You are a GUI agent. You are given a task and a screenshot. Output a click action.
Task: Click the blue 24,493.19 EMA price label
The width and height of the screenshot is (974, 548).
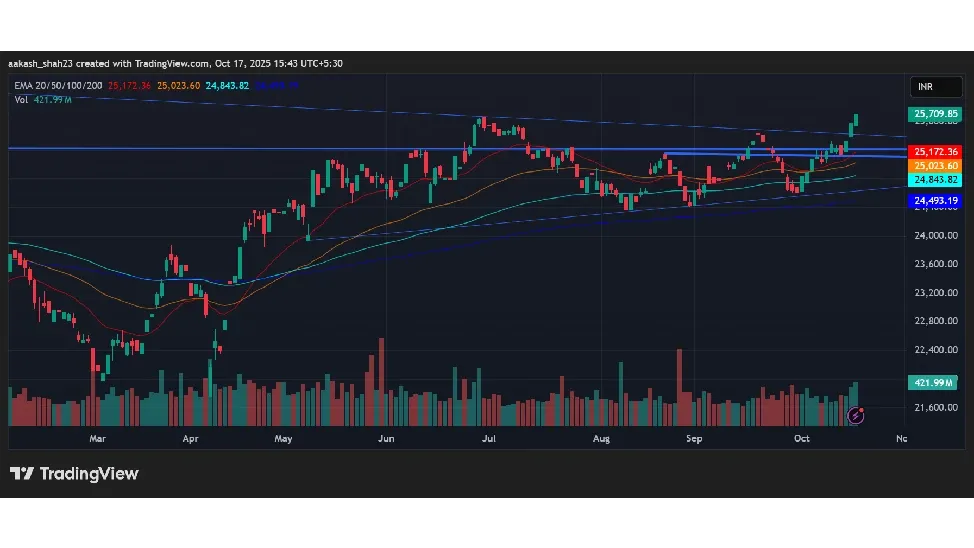click(x=934, y=201)
